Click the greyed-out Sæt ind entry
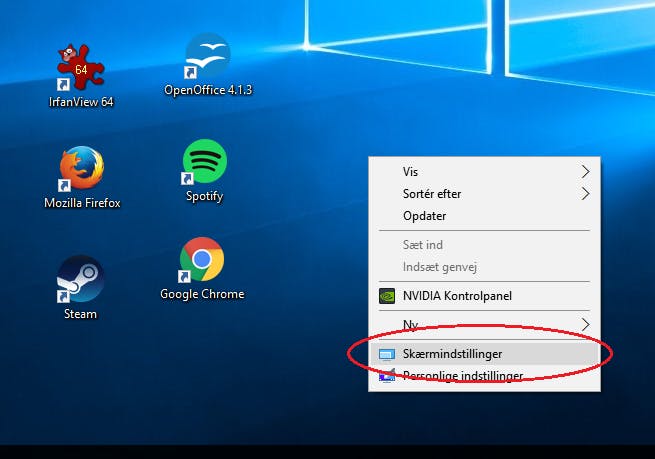This screenshot has height=459, width=655. (x=484, y=245)
